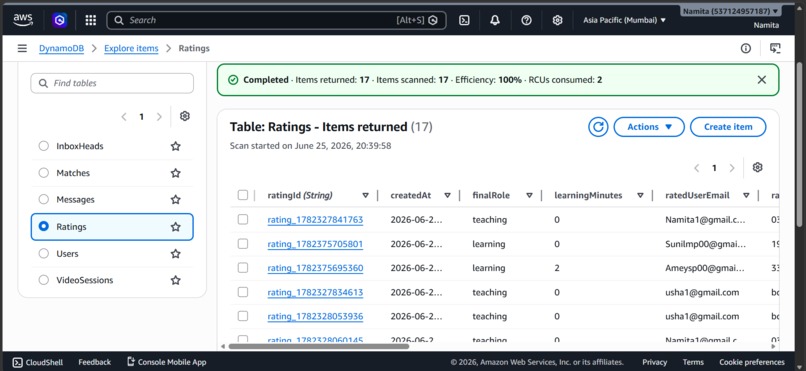Viewport: 806px width, 371px height.
Task: Go to next page of items table
Action: (732, 168)
